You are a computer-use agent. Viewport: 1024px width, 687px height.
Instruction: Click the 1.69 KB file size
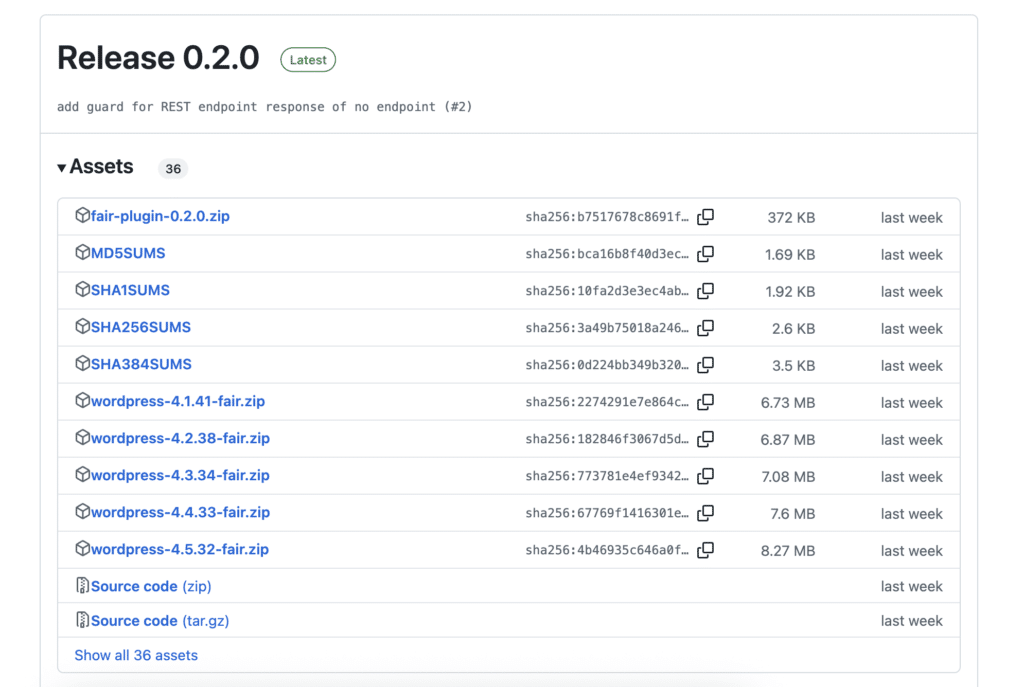point(790,255)
